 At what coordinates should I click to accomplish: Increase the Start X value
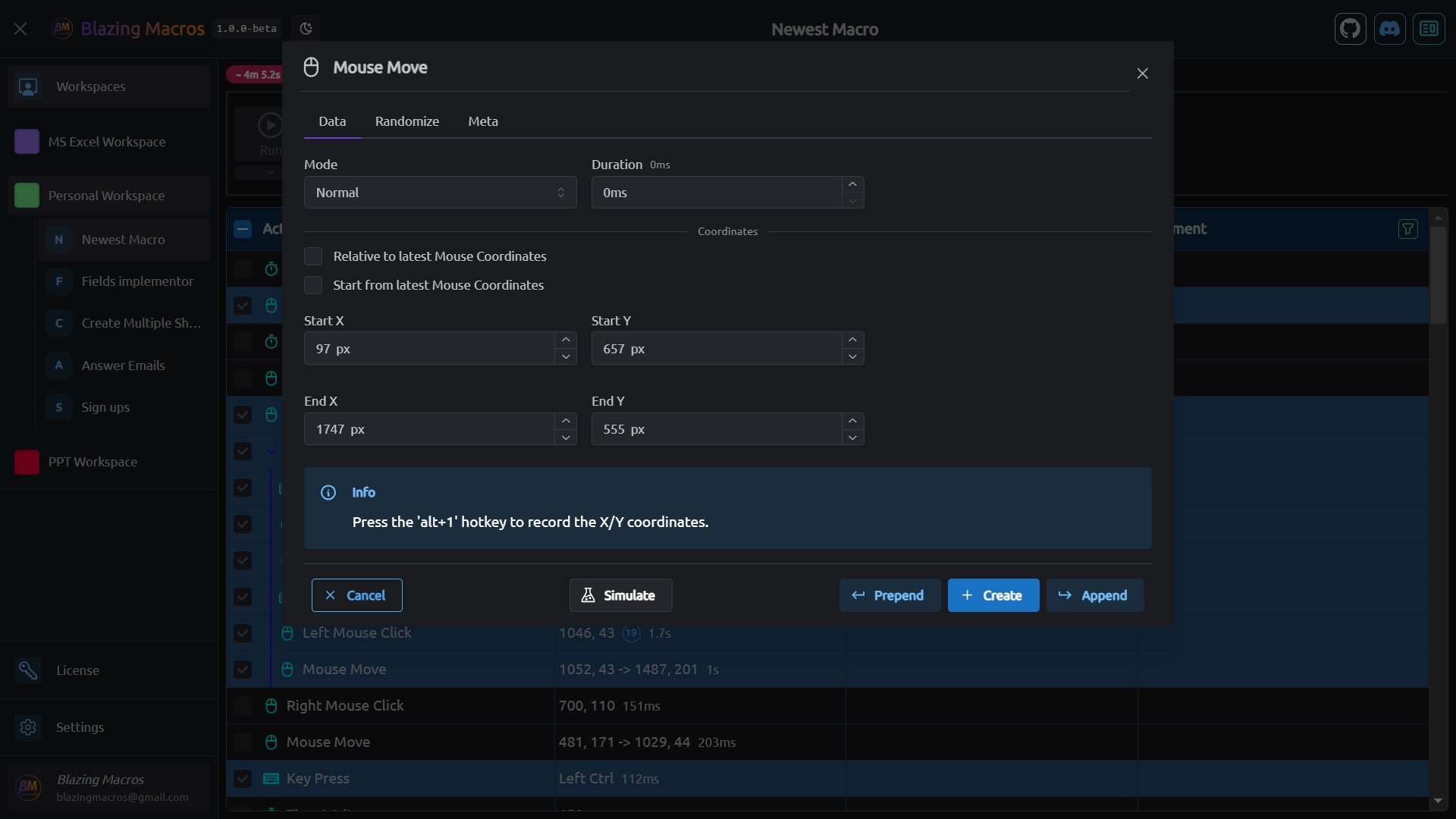pyautogui.click(x=566, y=340)
